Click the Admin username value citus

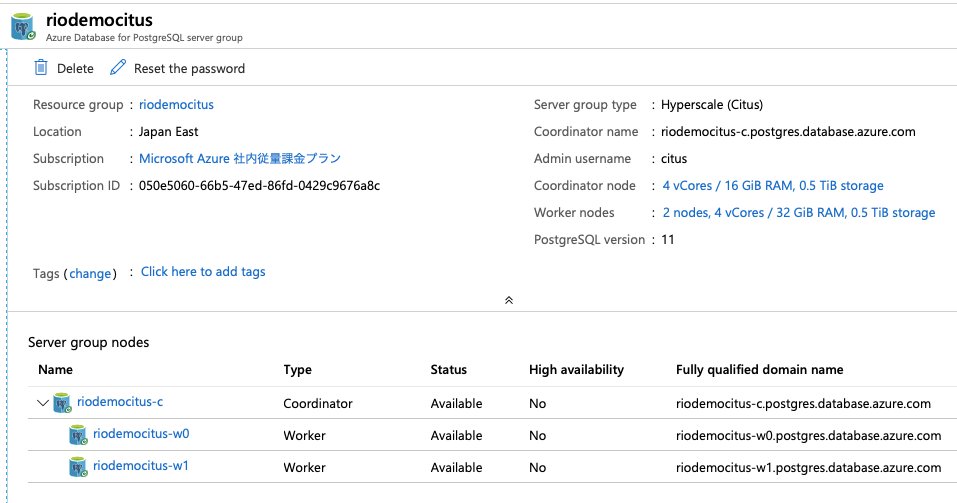coord(674,159)
